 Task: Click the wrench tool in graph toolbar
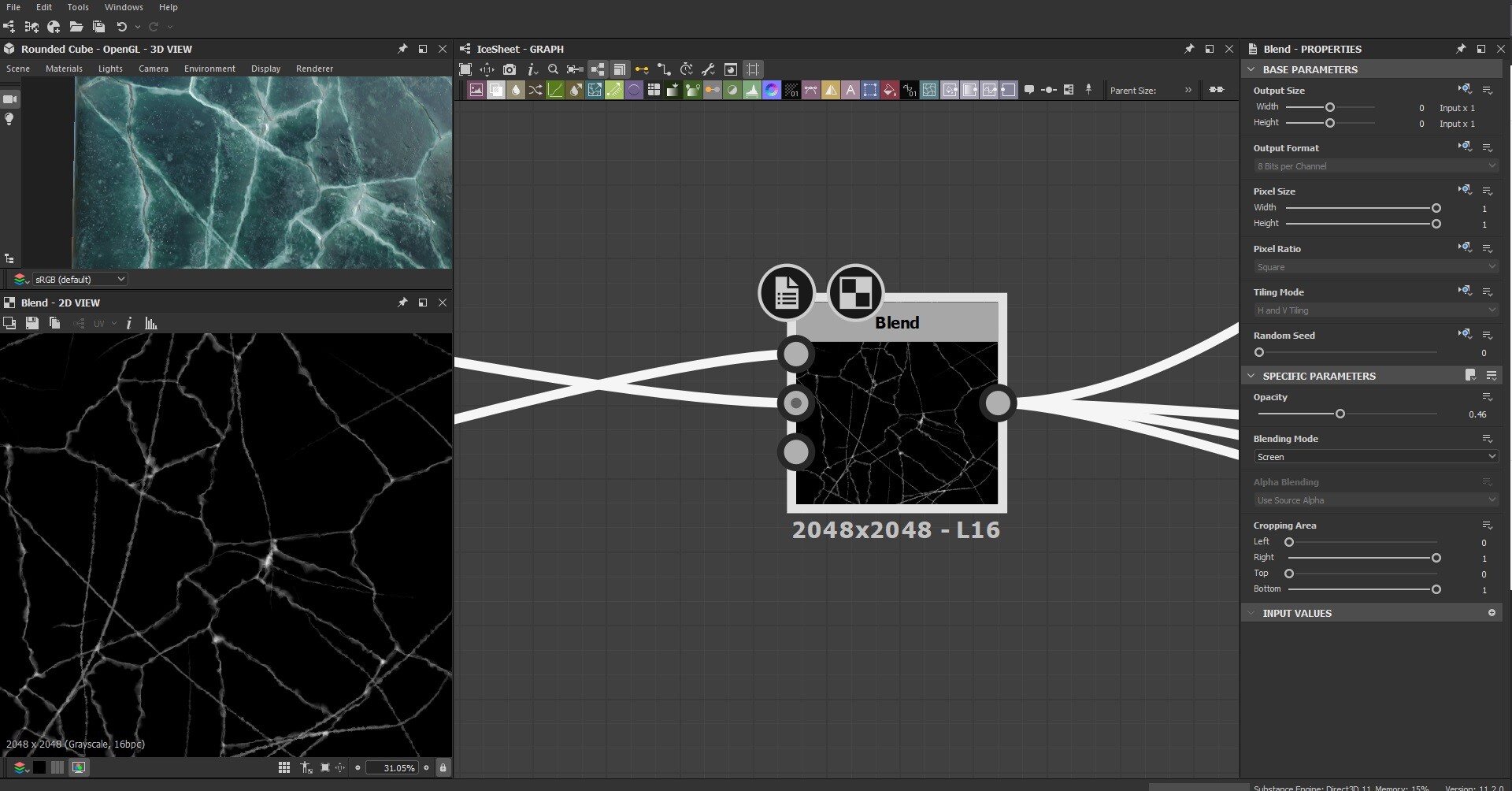[708, 69]
